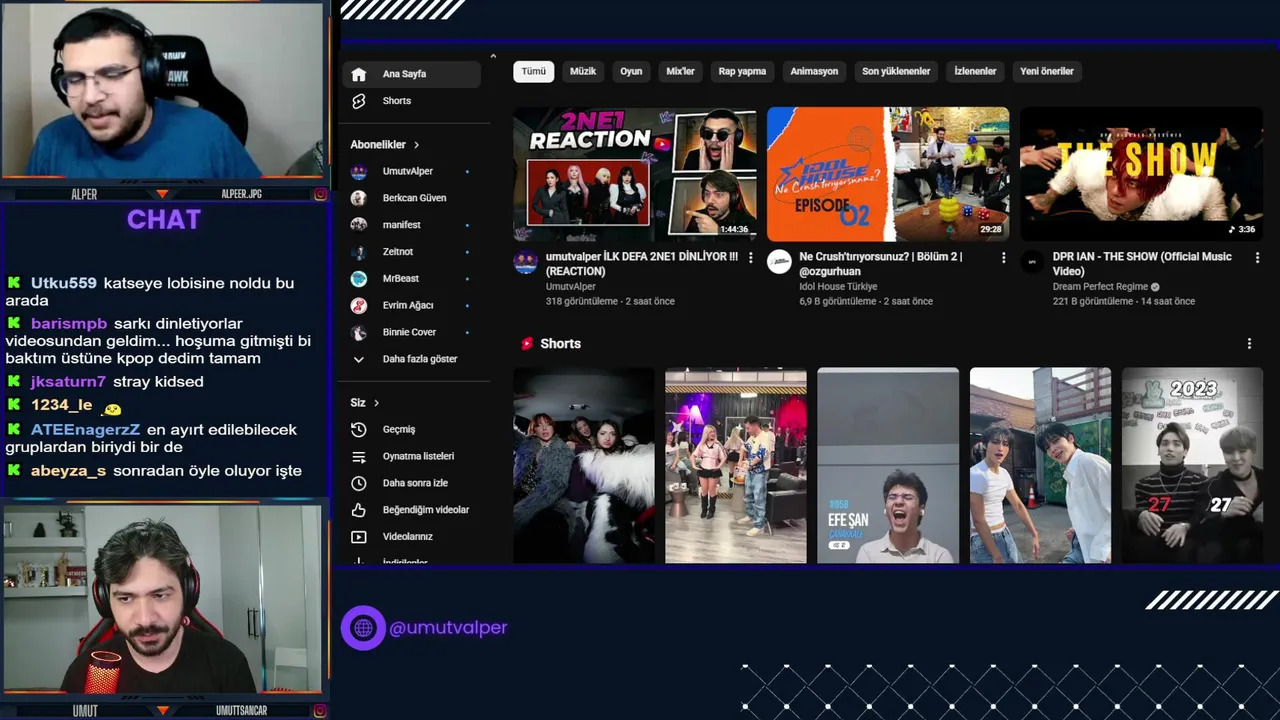This screenshot has width=1280, height=720.
Task: Expand the Siz section chevron
Action: (x=376, y=403)
